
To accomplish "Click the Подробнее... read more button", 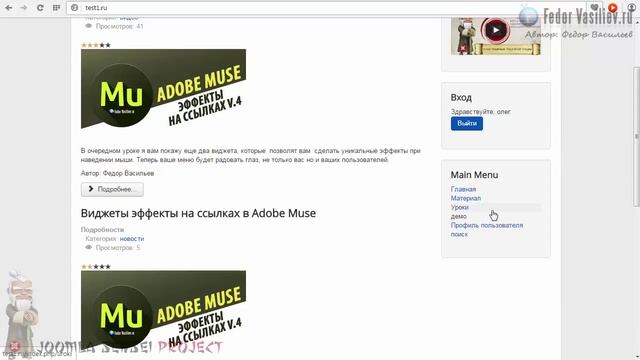I will tap(112, 189).
